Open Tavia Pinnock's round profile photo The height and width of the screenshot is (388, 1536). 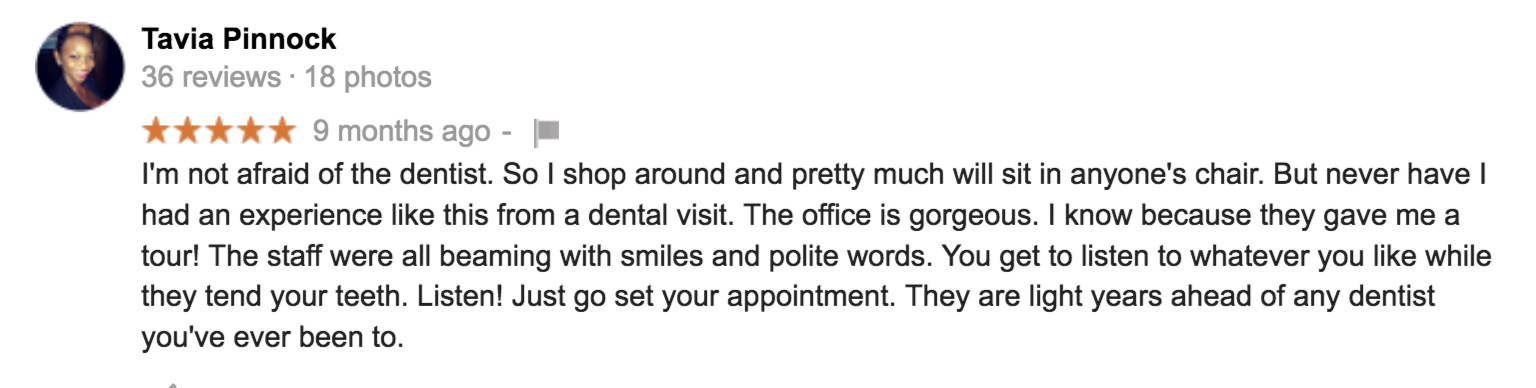pyautogui.click(x=79, y=68)
